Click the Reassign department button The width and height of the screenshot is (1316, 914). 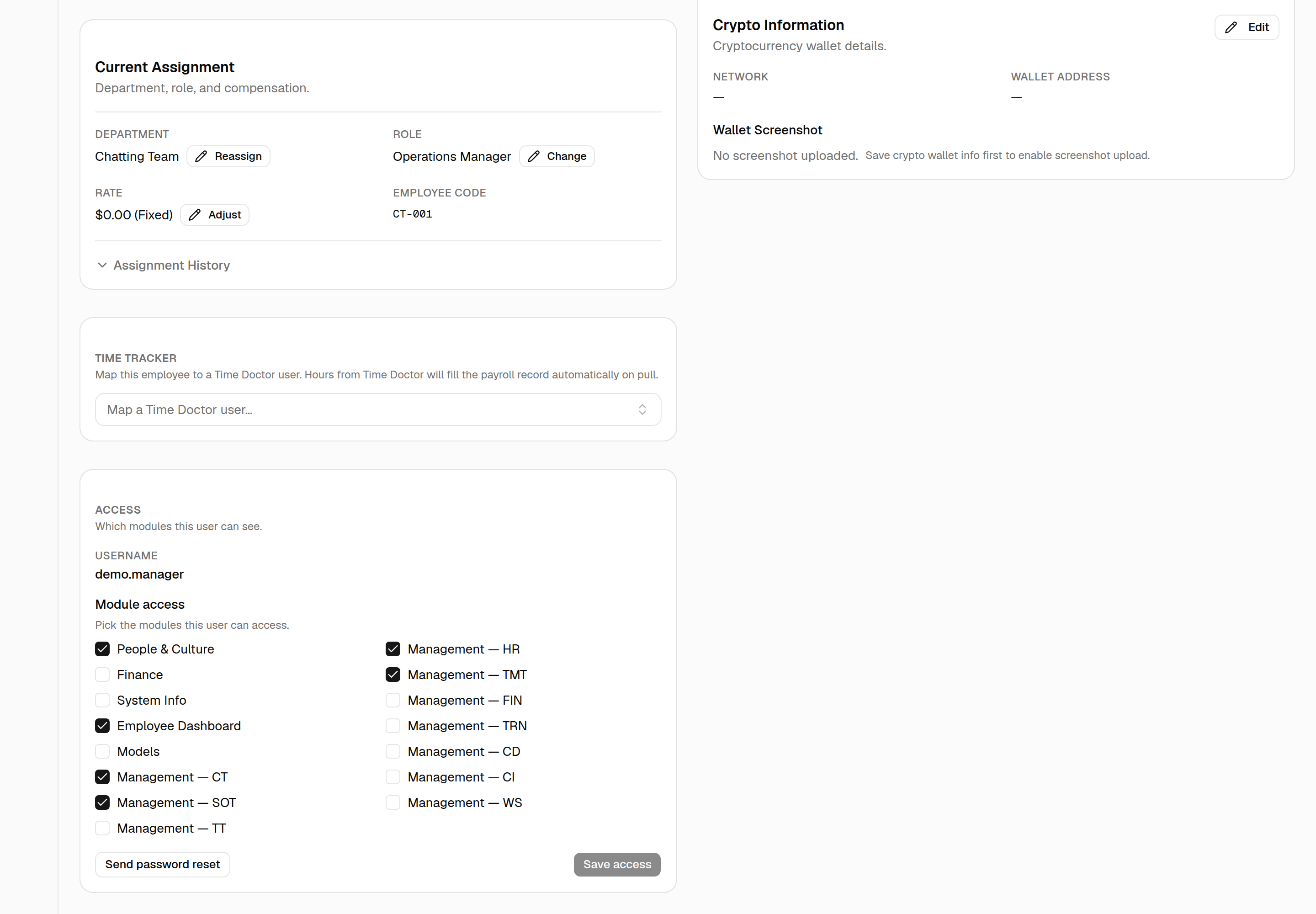click(x=228, y=156)
